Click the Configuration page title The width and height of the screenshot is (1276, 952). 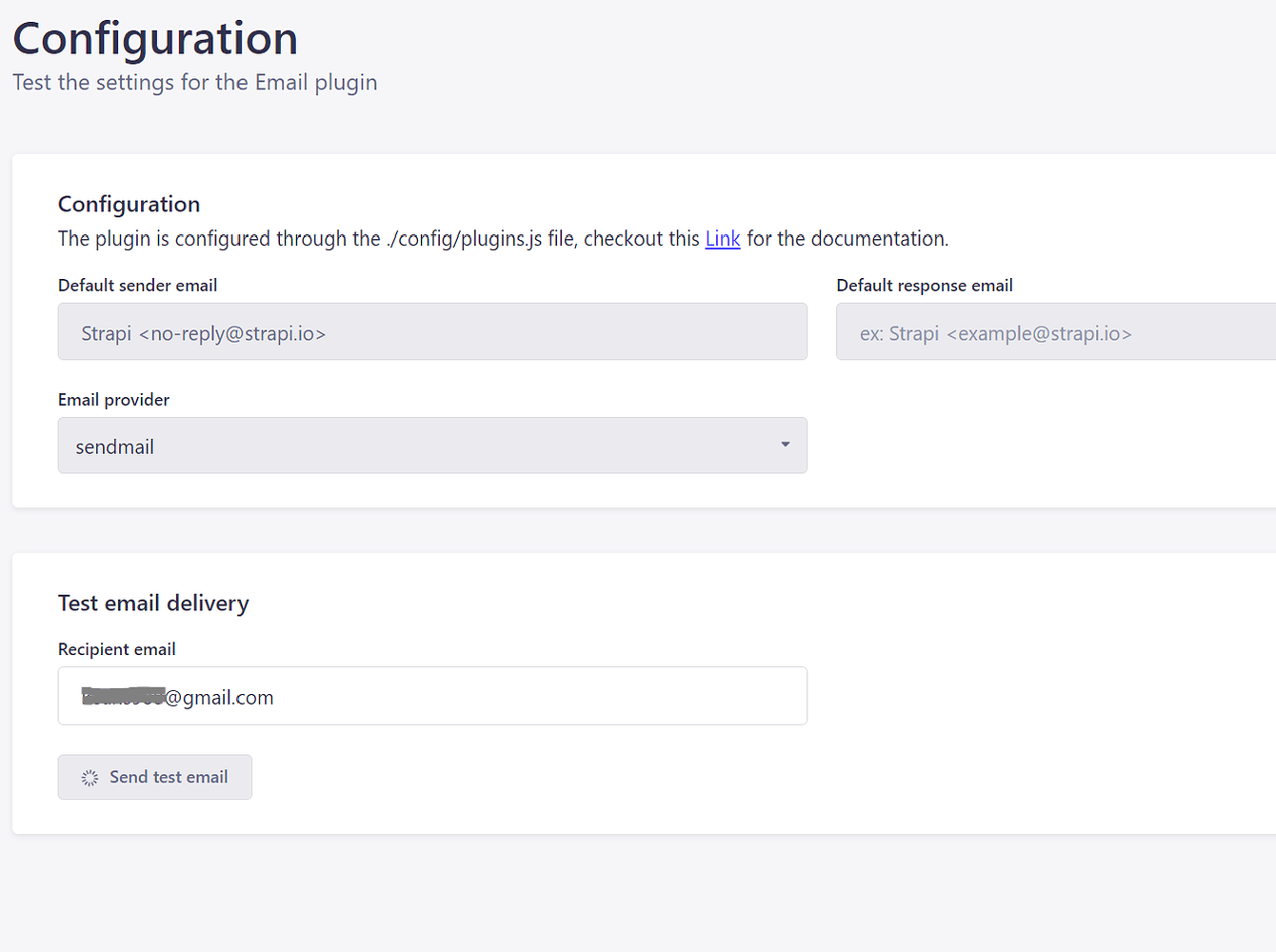(x=154, y=38)
